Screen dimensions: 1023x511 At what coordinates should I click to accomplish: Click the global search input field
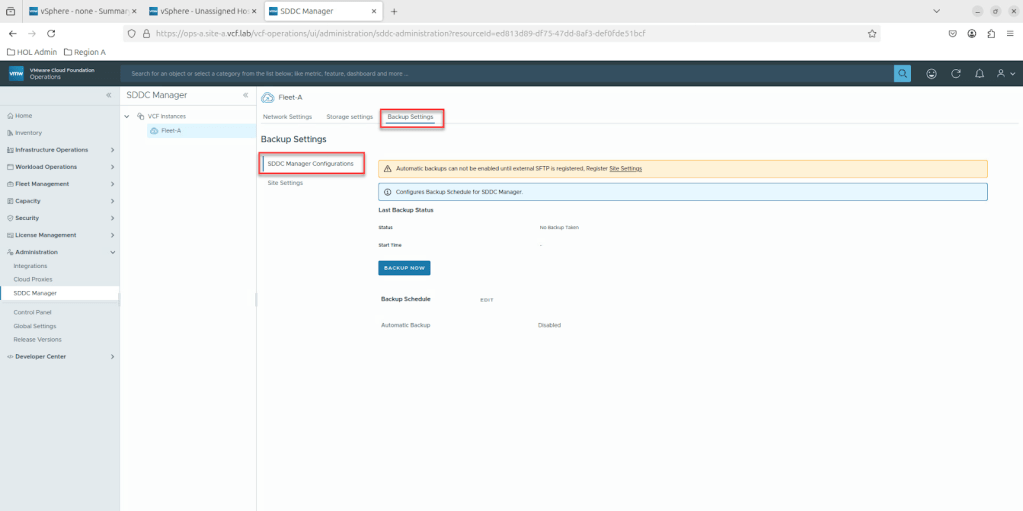coord(506,74)
